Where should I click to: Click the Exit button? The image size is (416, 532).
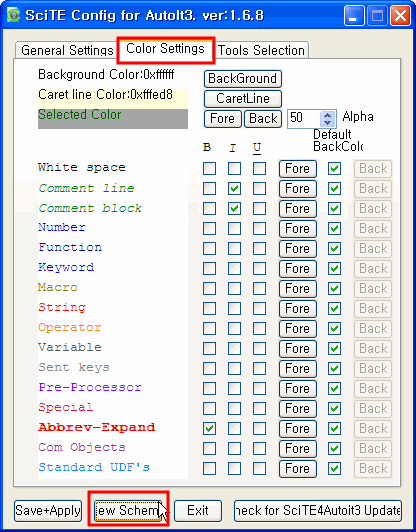coord(198,511)
